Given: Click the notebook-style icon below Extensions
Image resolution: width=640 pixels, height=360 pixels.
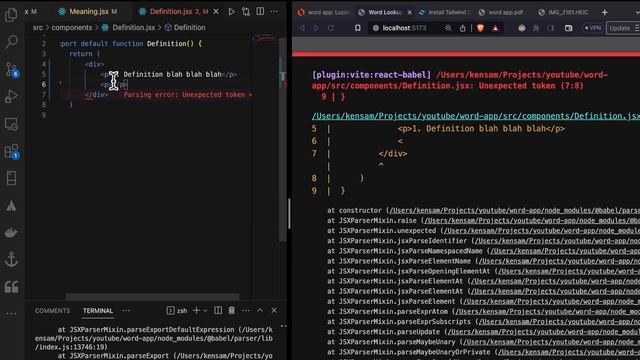Looking at the screenshot, I should point(11,178).
